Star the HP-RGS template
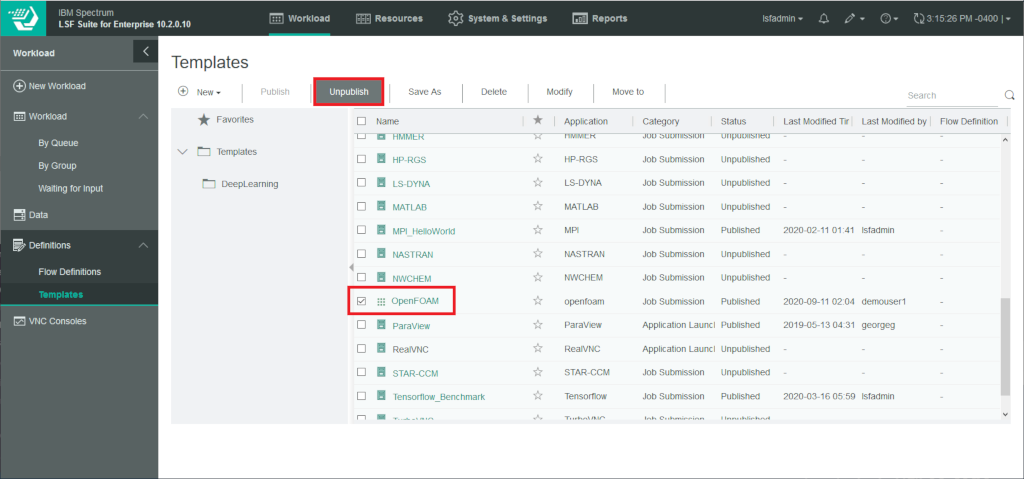Image resolution: width=1024 pixels, height=479 pixels. (537, 159)
